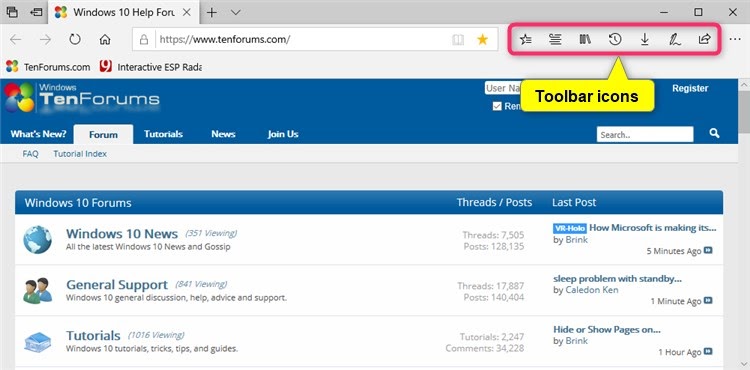Open the Join Us tab
Screen dimensions: 750x370
(x=283, y=134)
